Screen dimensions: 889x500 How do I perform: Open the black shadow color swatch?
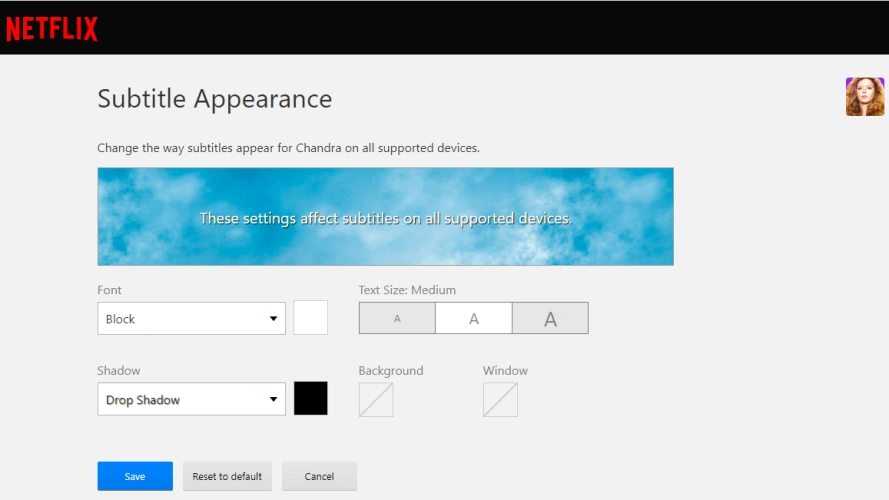[x=311, y=399]
